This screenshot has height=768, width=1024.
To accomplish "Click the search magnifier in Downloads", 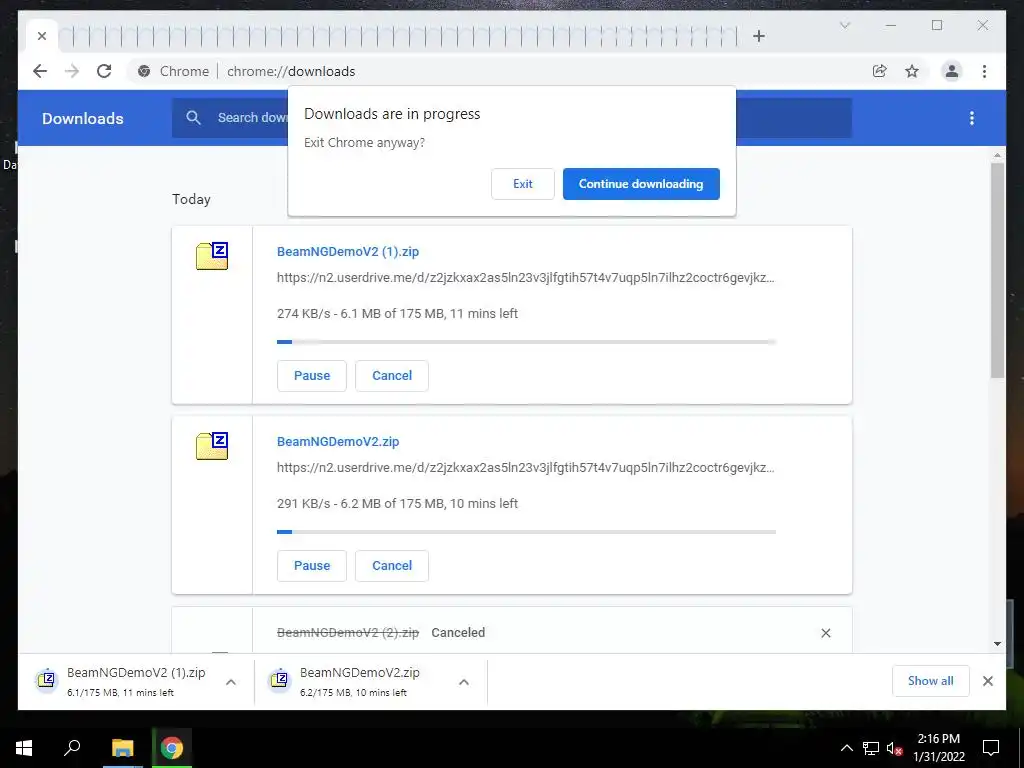I will pos(193,118).
